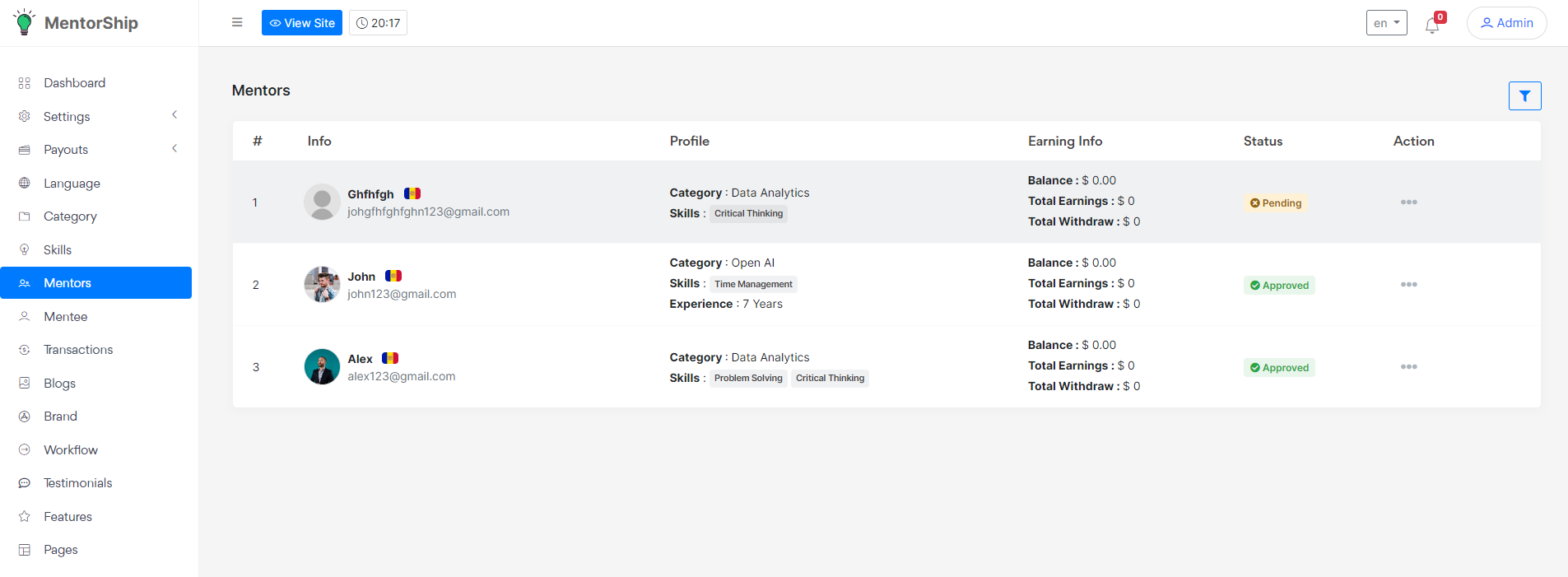Toggle sidebar with hamburger menu icon

pos(237,23)
